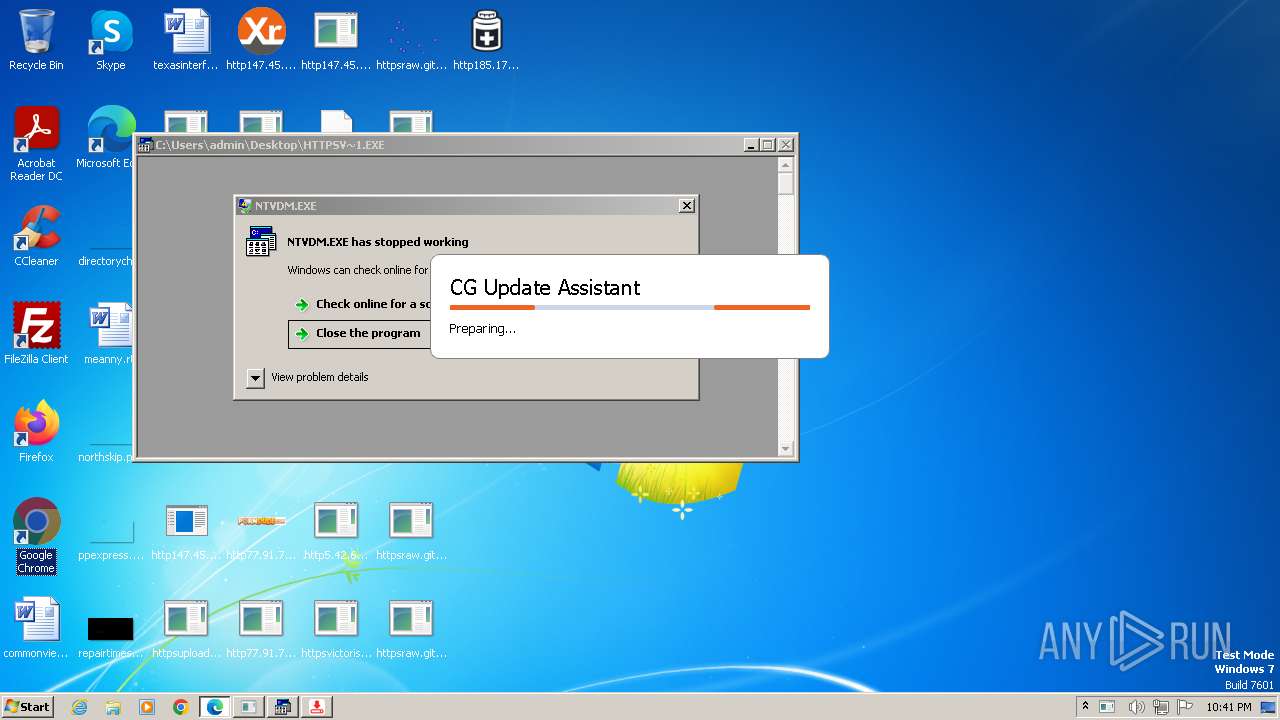
Task: Launch Microsoft Edge desktop shortcut
Action: [110, 138]
